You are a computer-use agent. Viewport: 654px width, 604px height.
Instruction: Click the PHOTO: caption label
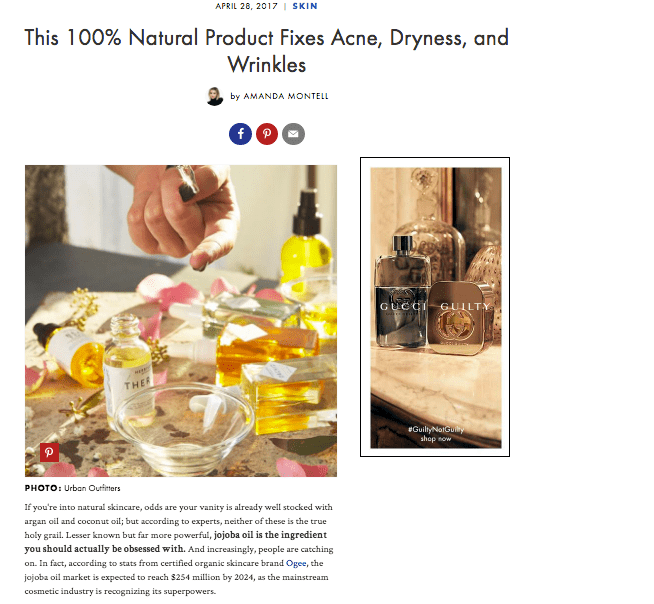tap(43, 488)
